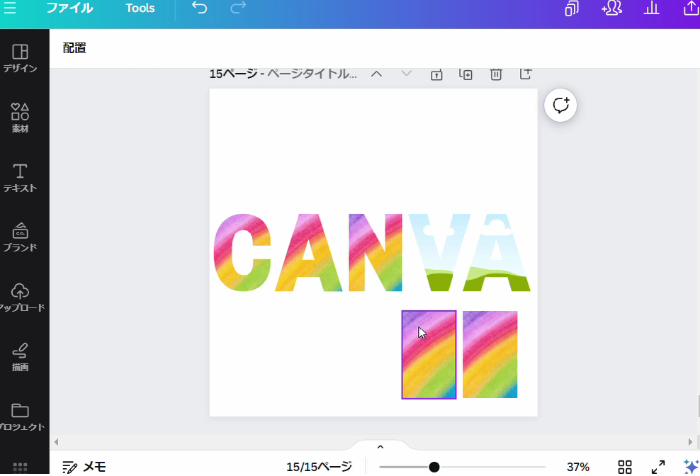
Task: Select the right rainbow rectangle
Action: 490,355
